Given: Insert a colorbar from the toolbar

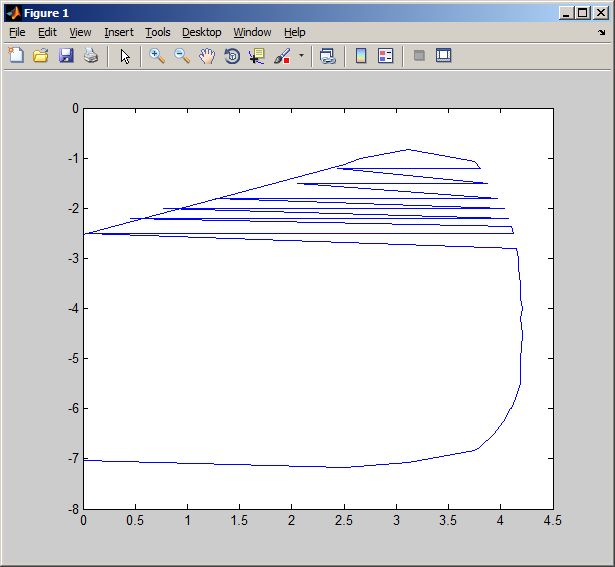Looking at the screenshot, I should 361,56.
